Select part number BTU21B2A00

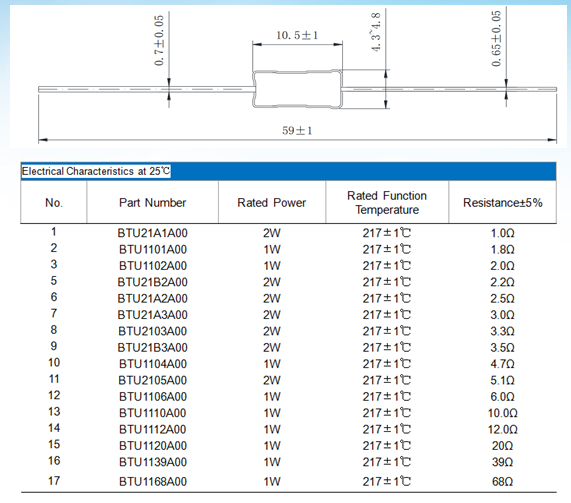coord(152,282)
